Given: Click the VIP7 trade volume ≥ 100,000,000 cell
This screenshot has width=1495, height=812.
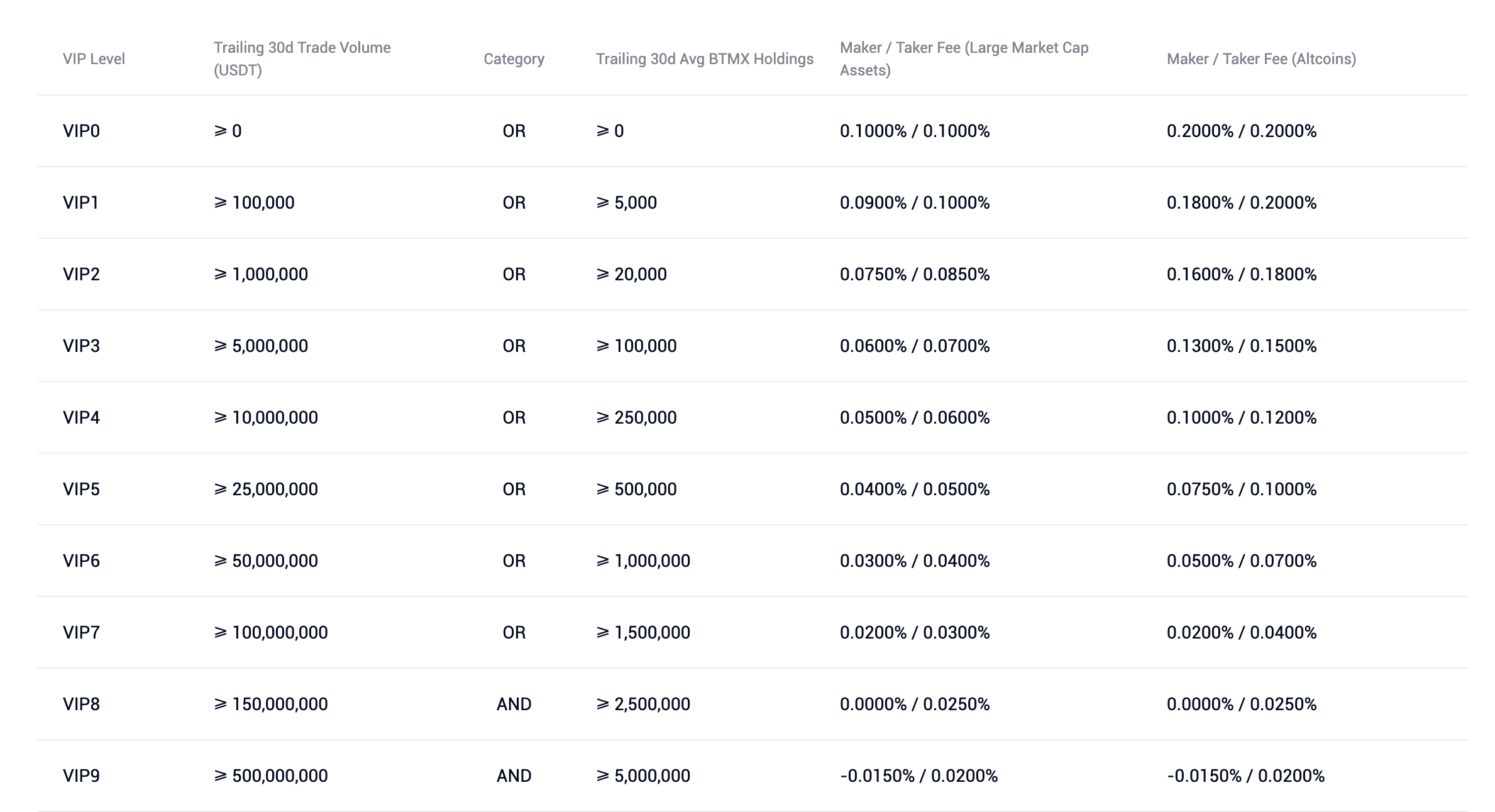Looking at the screenshot, I should click(270, 632).
